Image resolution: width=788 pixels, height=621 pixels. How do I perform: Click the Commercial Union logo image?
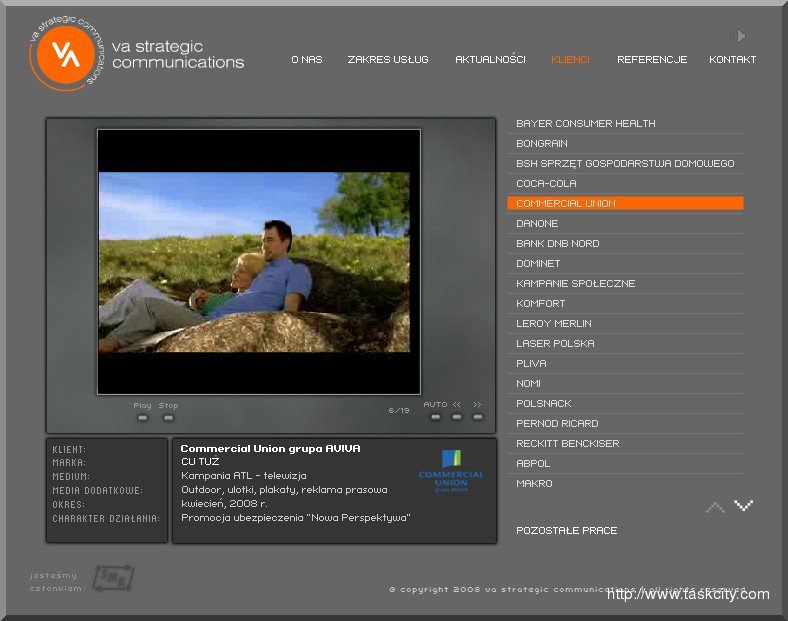coord(450,471)
